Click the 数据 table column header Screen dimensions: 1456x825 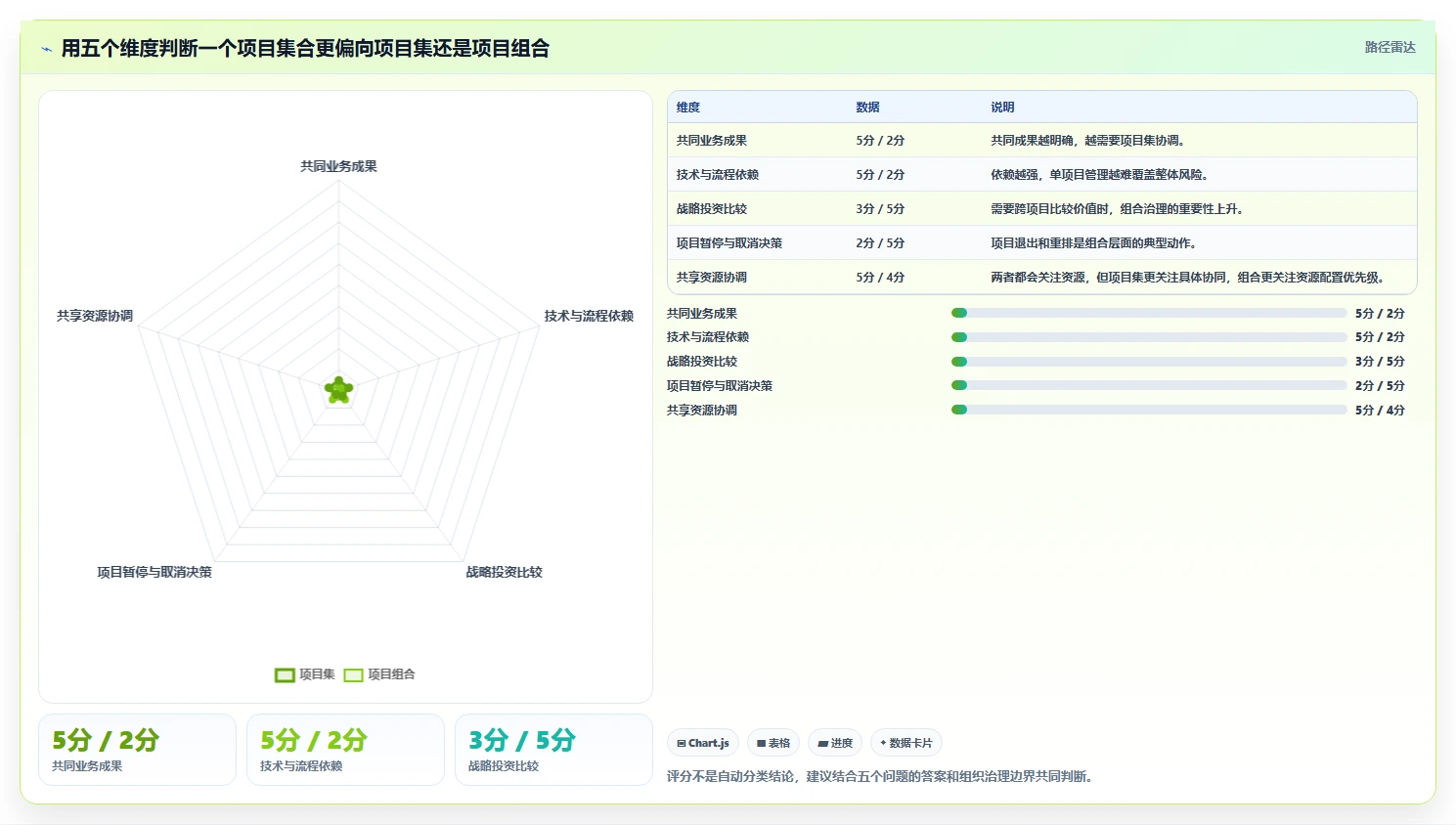click(867, 108)
